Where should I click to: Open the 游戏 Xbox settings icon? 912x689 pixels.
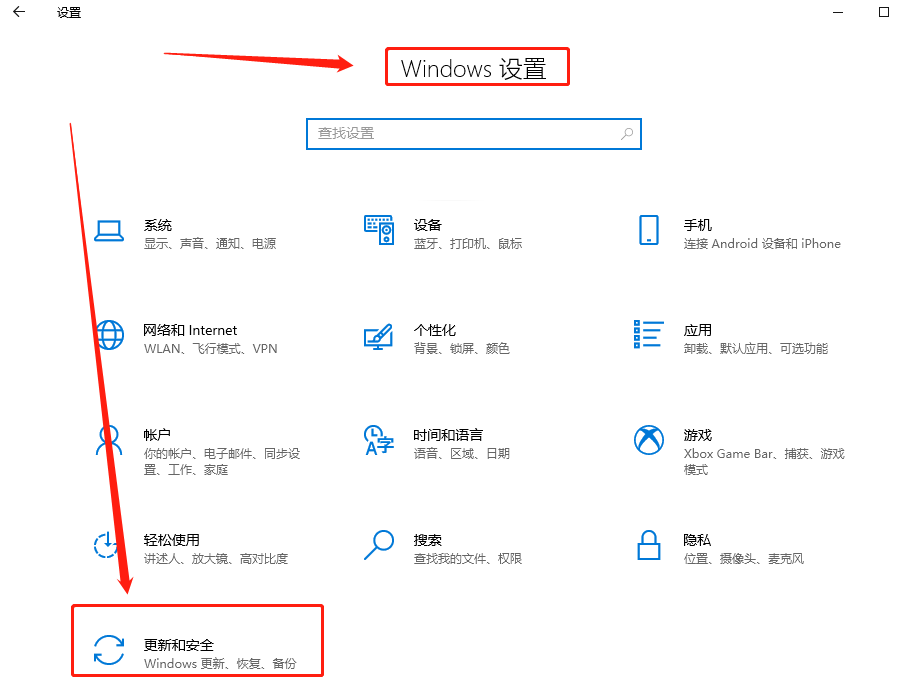pyautogui.click(x=648, y=440)
